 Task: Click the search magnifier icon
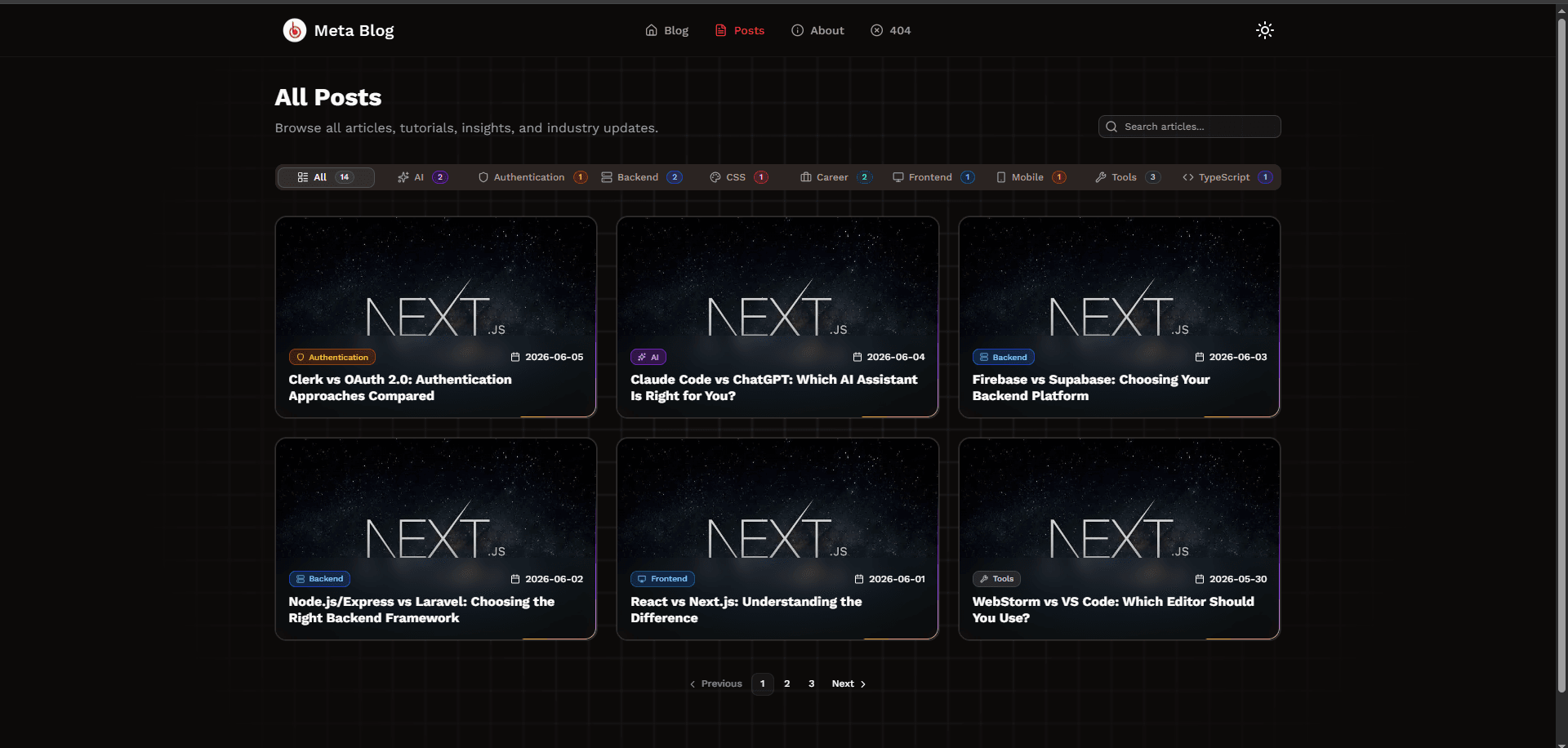click(x=1111, y=127)
